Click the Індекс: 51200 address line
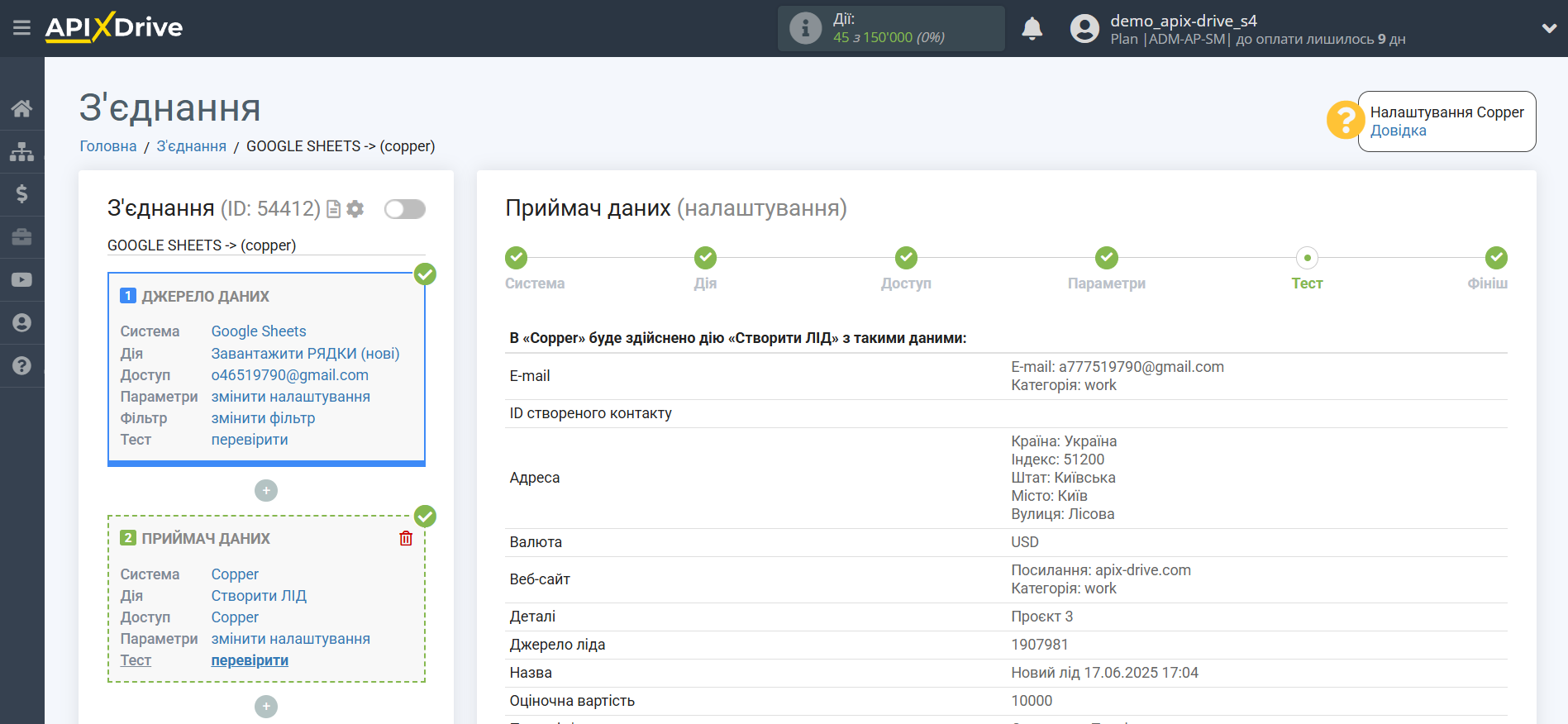Screen dimensions: 1568x724 coord(1058,460)
